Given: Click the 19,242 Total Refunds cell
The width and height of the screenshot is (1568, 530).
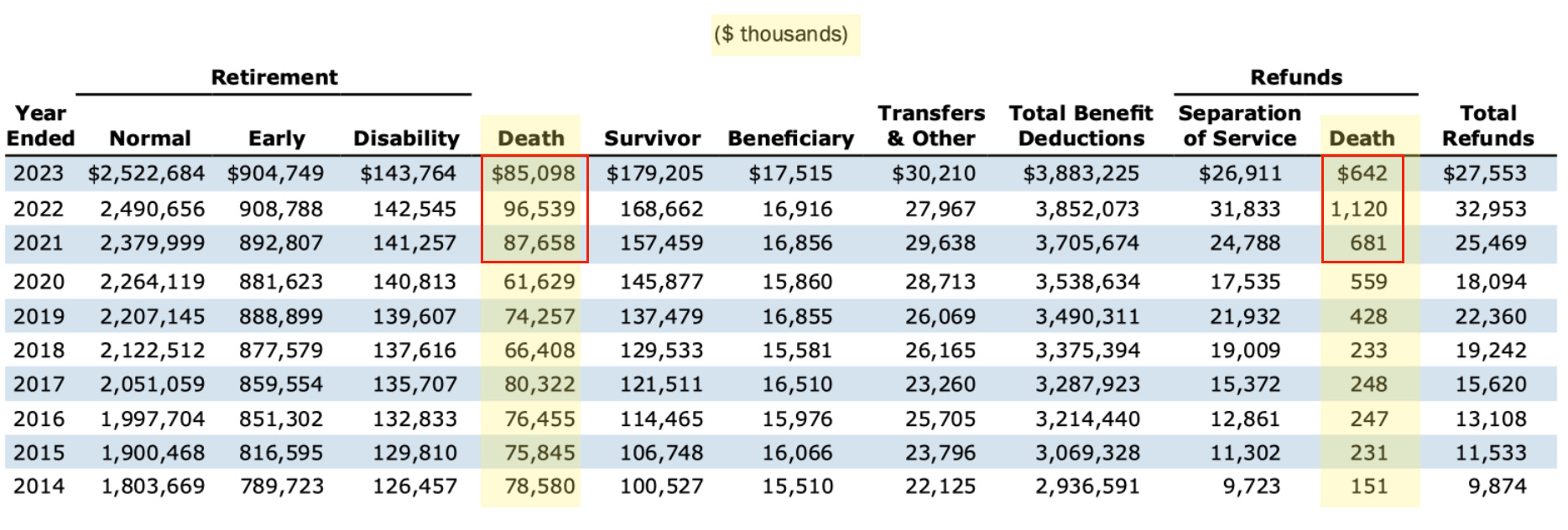Looking at the screenshot, I should point(1491,351).
